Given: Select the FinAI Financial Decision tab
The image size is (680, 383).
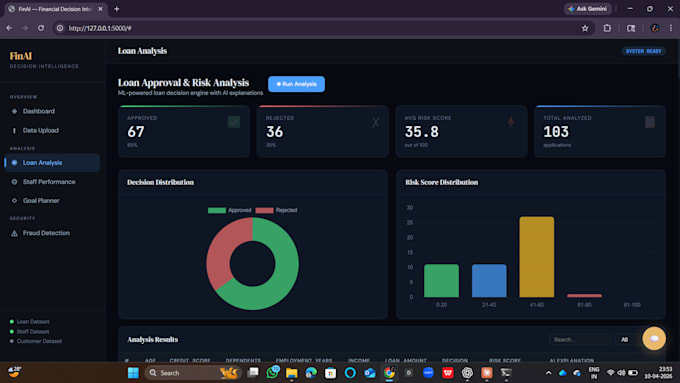Looking at the screenshot, I should click(55, 9).
